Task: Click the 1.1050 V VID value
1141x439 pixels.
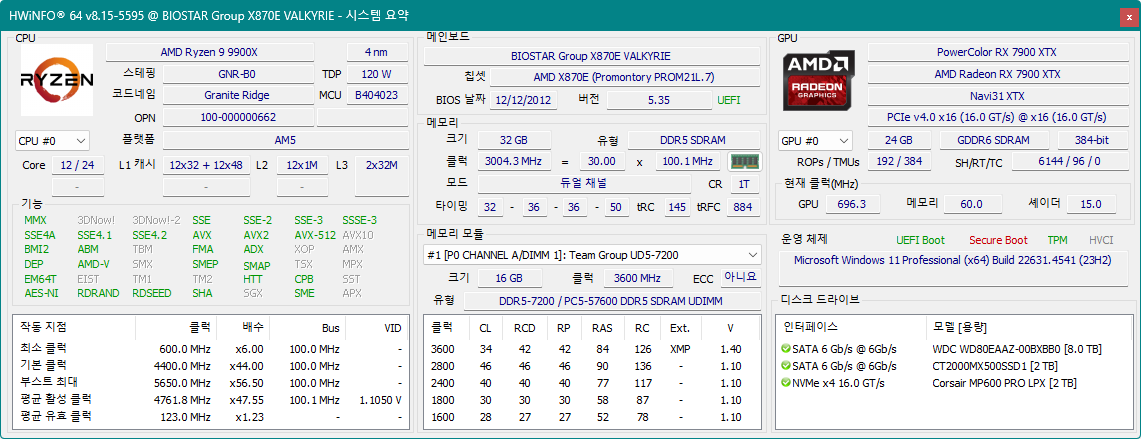Action: point(381,400)
